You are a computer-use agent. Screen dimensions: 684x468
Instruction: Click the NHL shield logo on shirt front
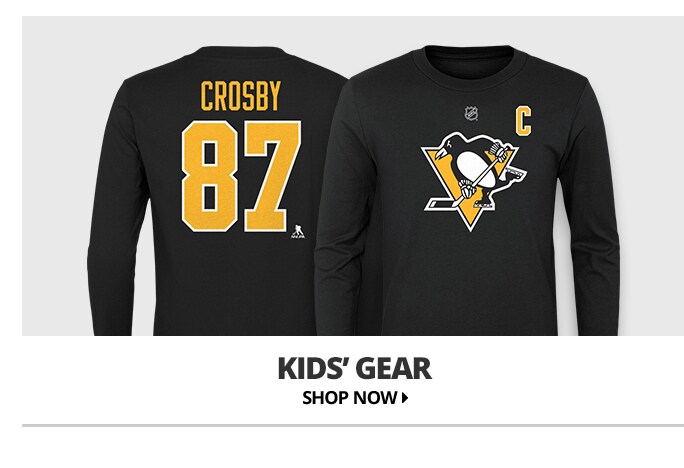click(x=471, y=113)
